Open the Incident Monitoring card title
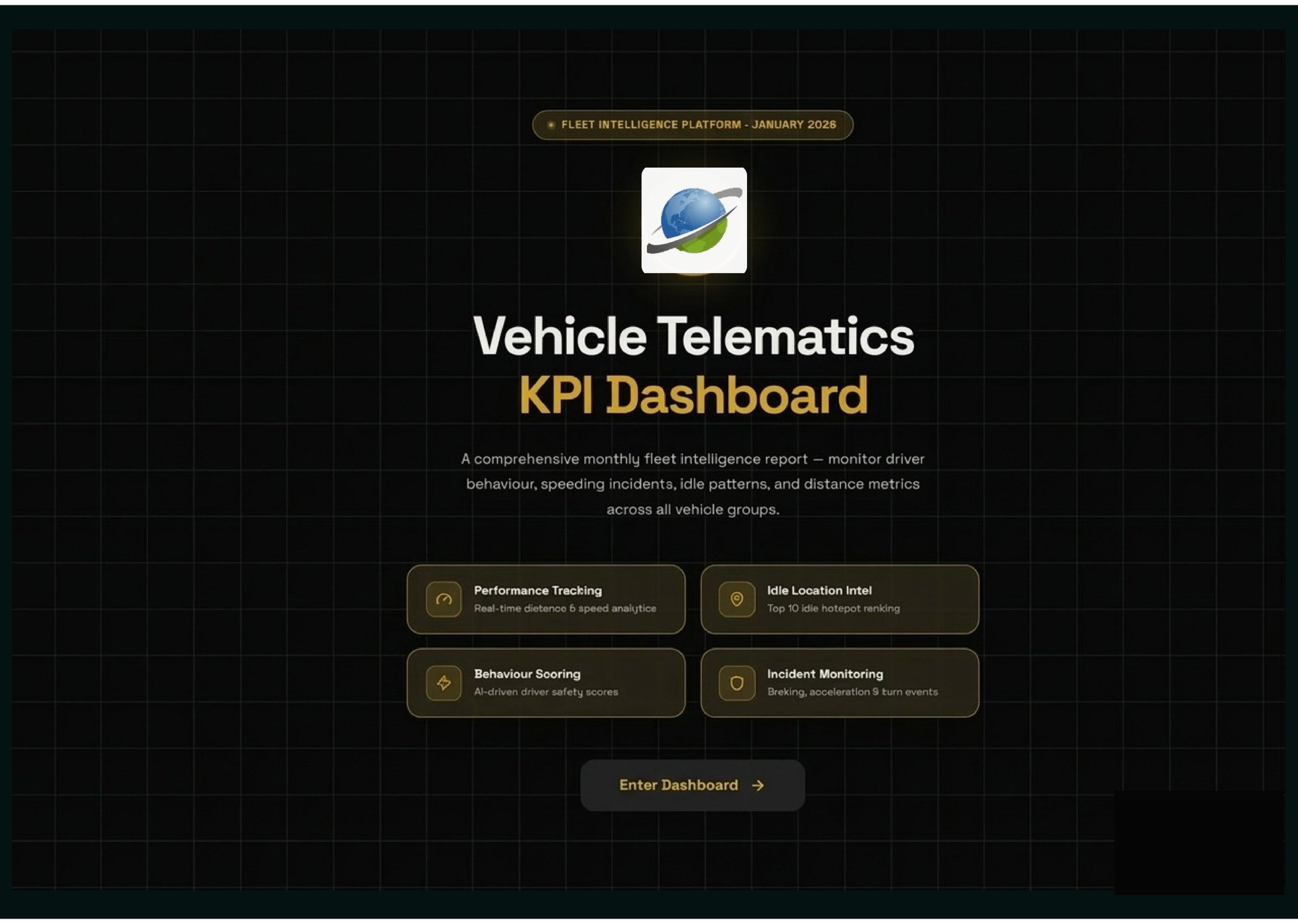The image size is (1298, 924). pyautogui.click(x=825, y=674)
